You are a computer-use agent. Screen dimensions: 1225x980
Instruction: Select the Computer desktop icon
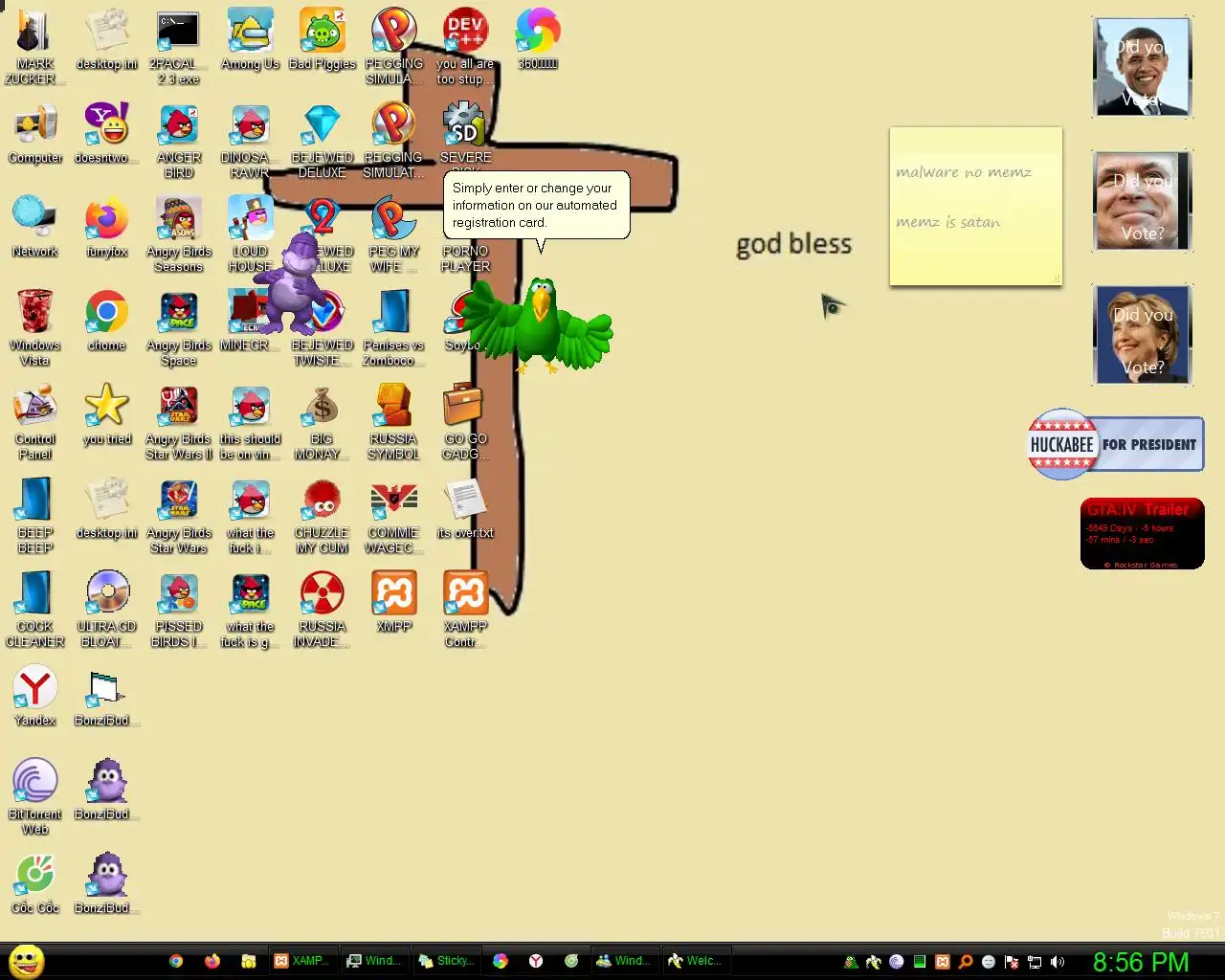[35, 132]
